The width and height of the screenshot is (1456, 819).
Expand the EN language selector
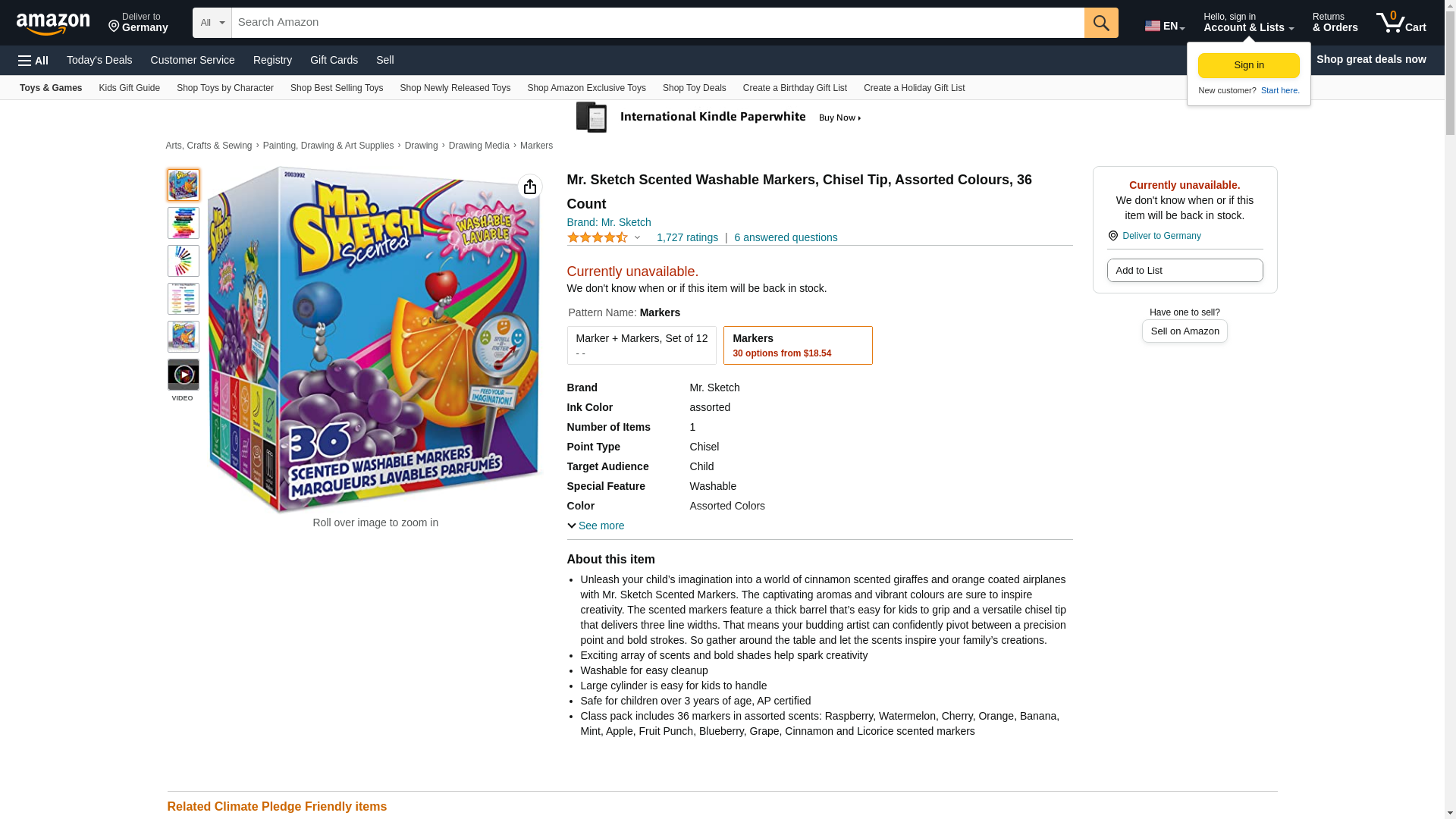tap(1164, 26)
